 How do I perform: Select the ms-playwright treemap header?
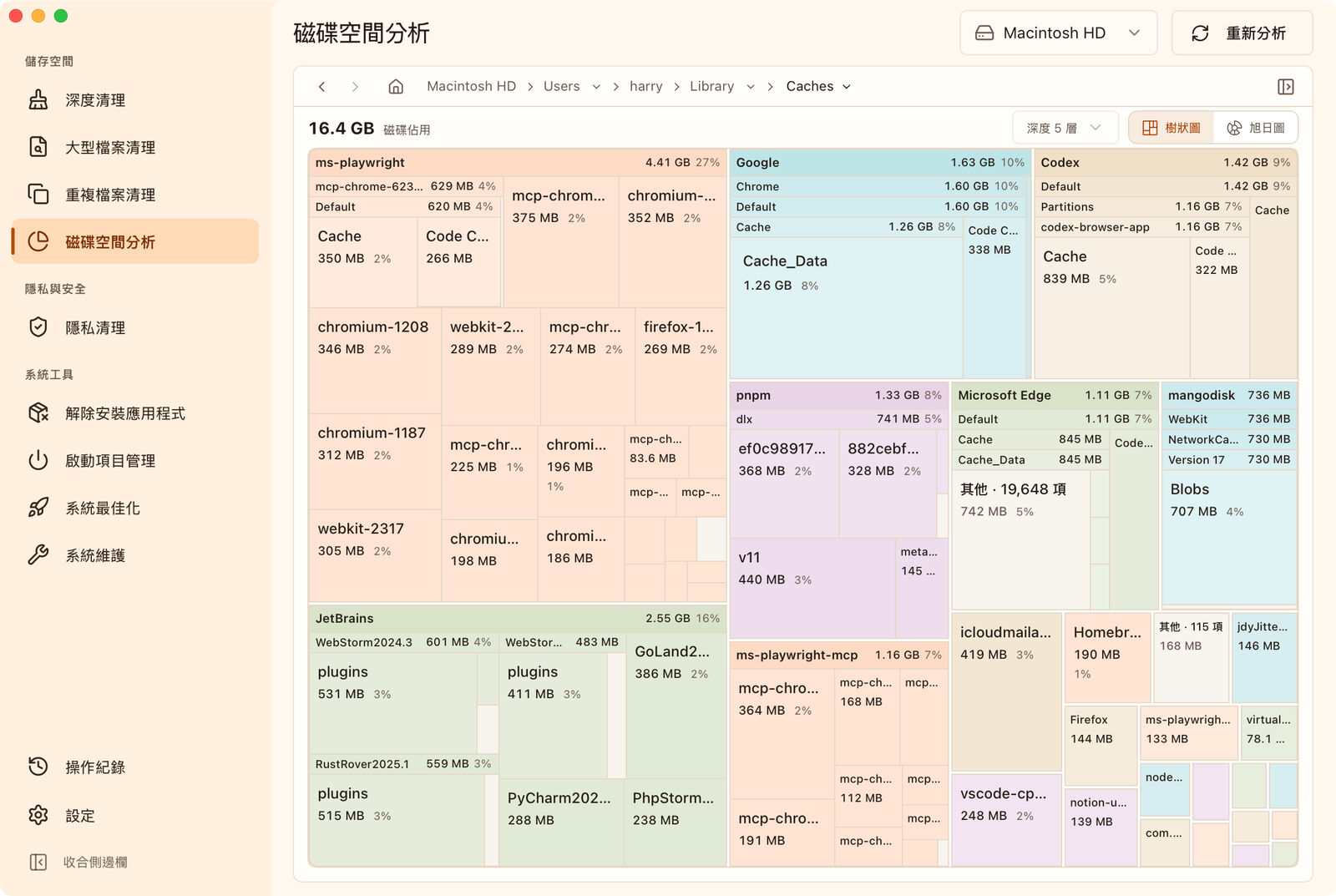point(518,163)
